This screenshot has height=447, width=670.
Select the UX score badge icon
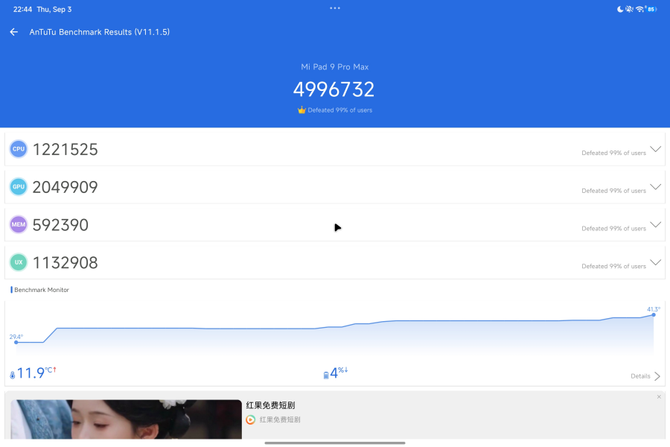18,262
